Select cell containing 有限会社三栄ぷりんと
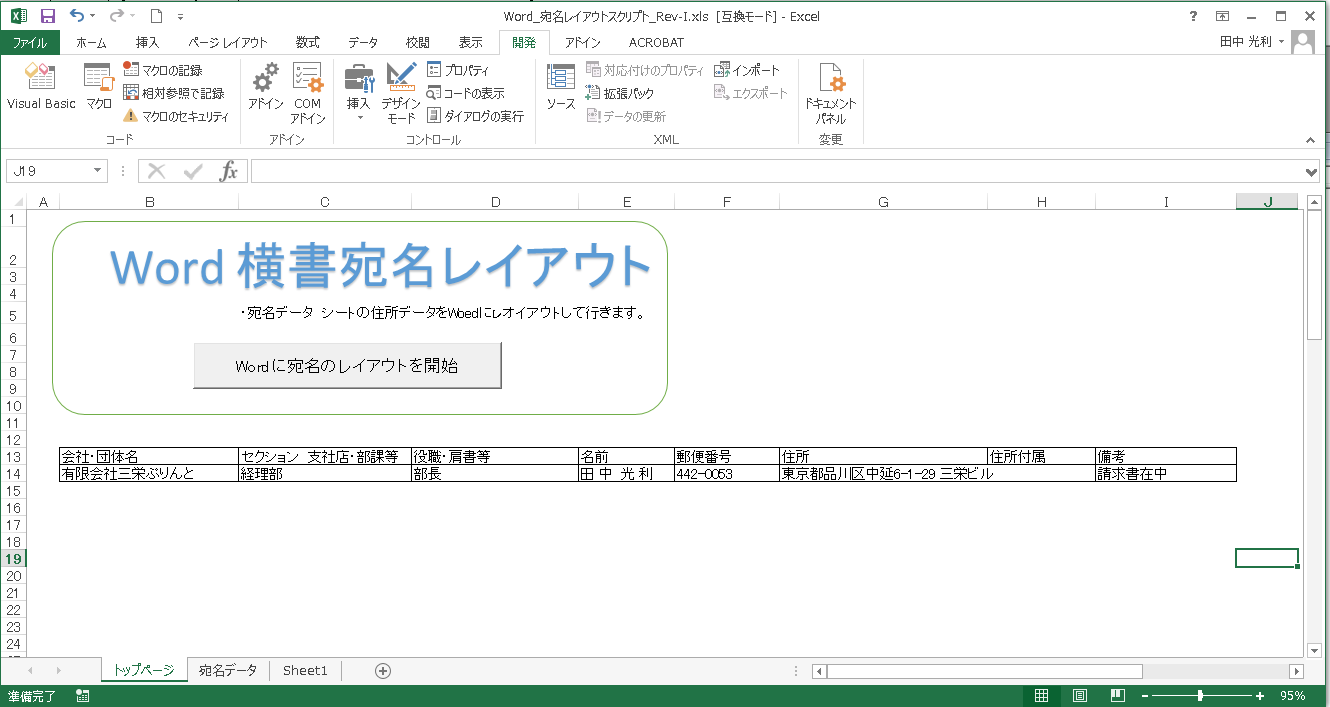 (149, 474)
